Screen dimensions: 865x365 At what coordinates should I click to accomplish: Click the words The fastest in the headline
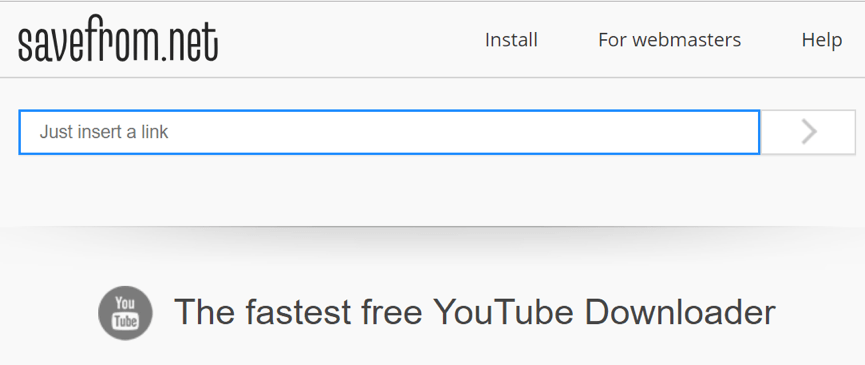263,312
